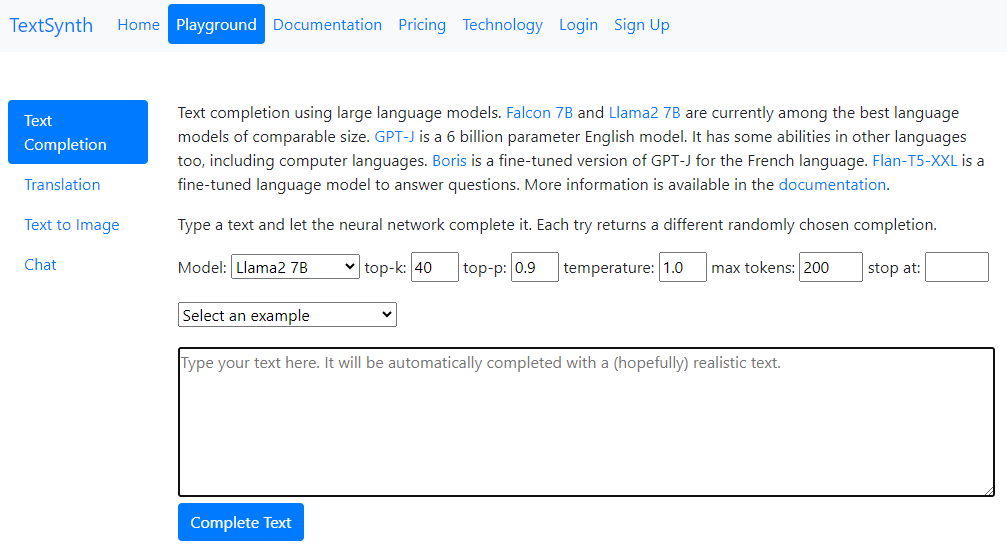Navigate to the Technology page
This screenshot has width=1007, height=550.
click(x=502, y=25)
